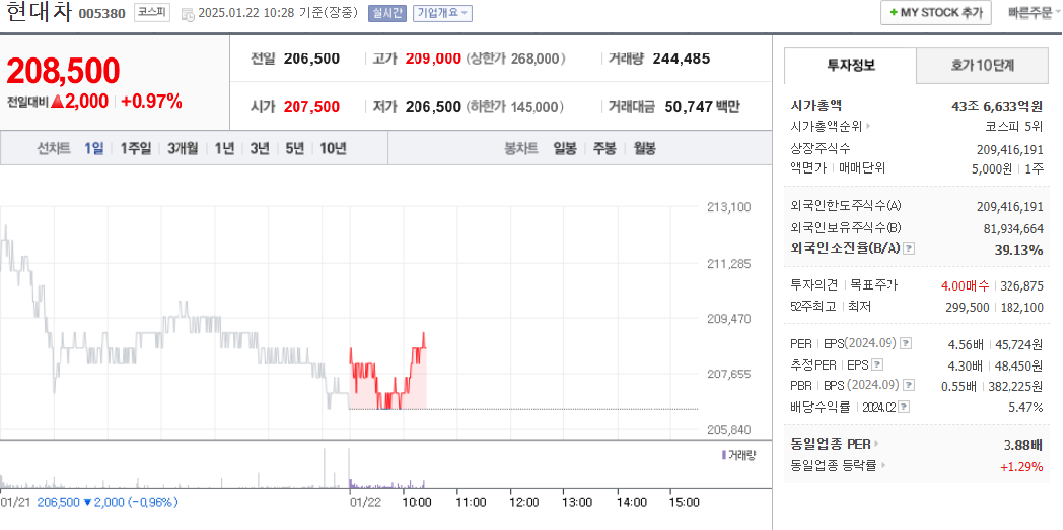Viewport: 1063px width, 530px height.
Task: Select 5년 line chart period
Action: [295, 148]
